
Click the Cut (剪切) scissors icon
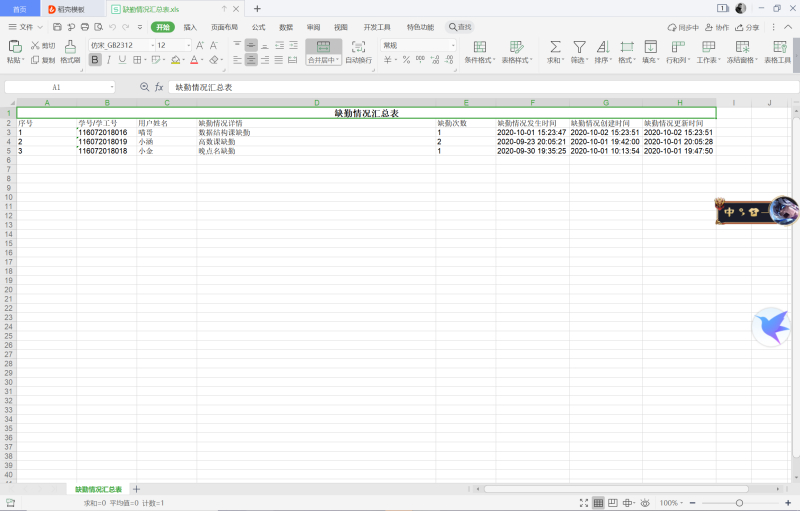35,45
